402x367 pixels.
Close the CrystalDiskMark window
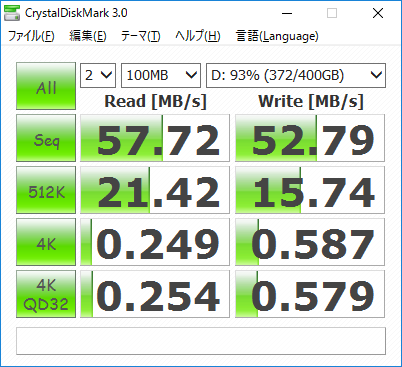[378, 13]
